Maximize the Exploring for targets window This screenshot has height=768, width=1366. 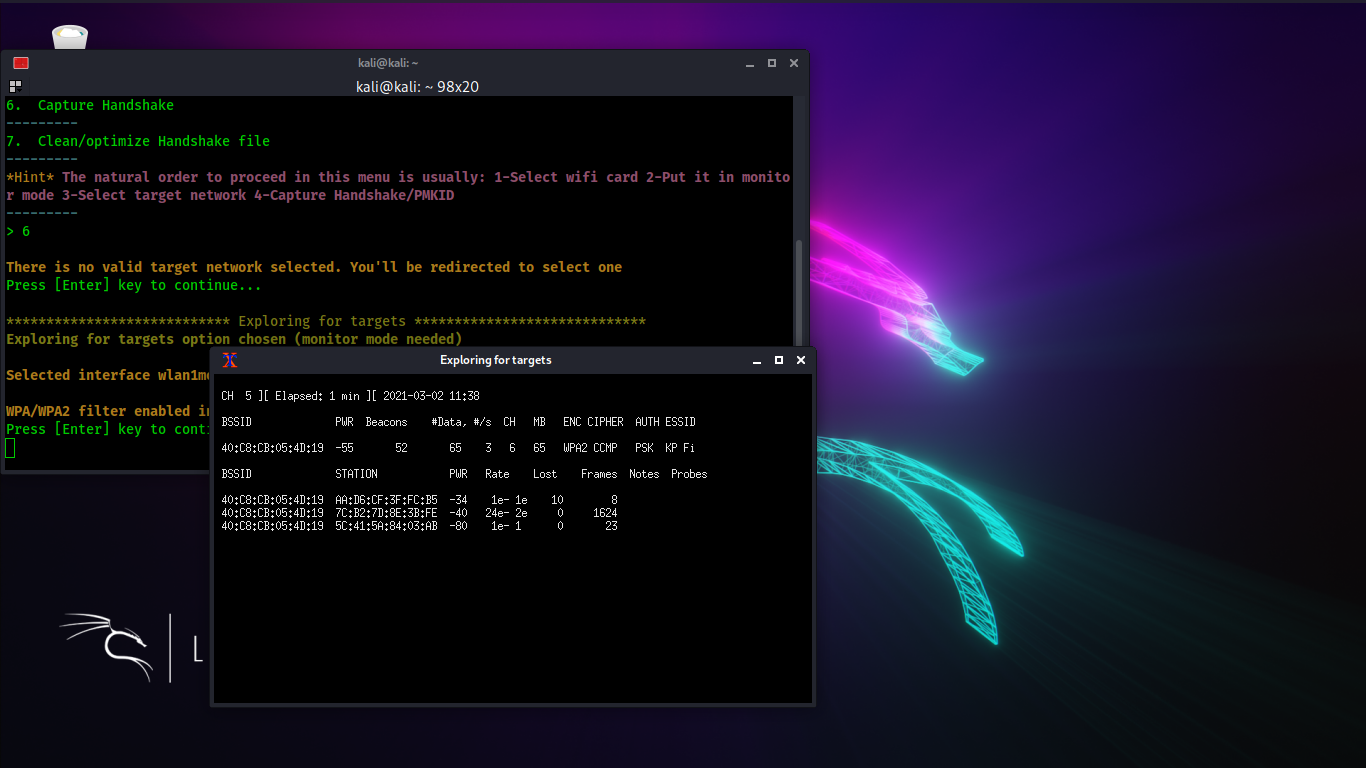click(x=779, y=360)
